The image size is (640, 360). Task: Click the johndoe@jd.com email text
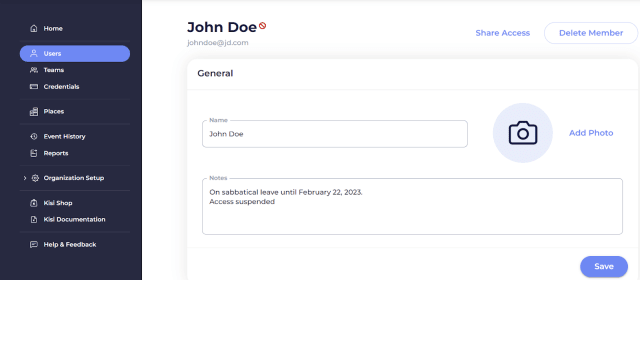pyautogui.click(x=218, y=42)
